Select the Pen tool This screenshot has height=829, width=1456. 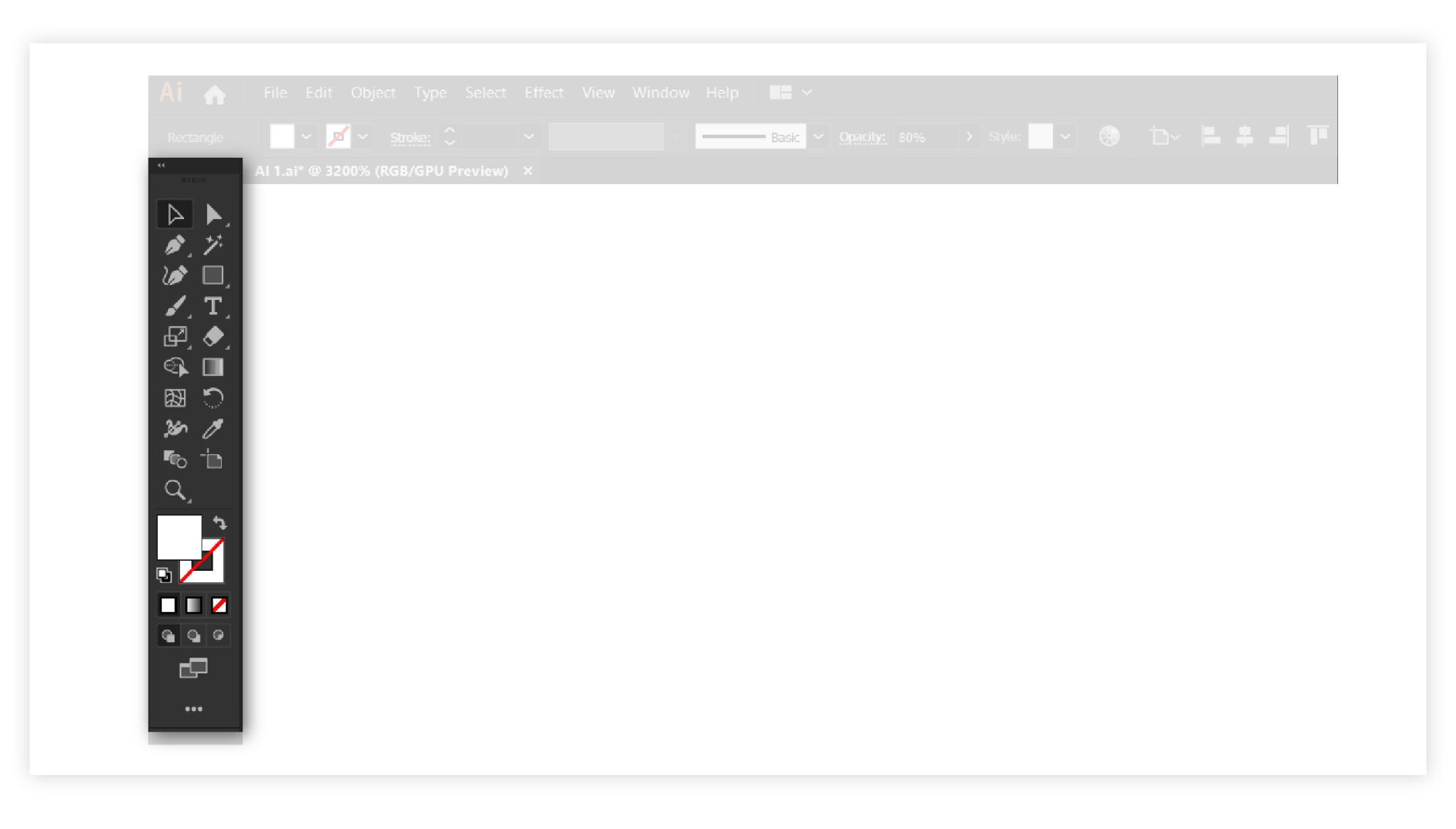174,244
